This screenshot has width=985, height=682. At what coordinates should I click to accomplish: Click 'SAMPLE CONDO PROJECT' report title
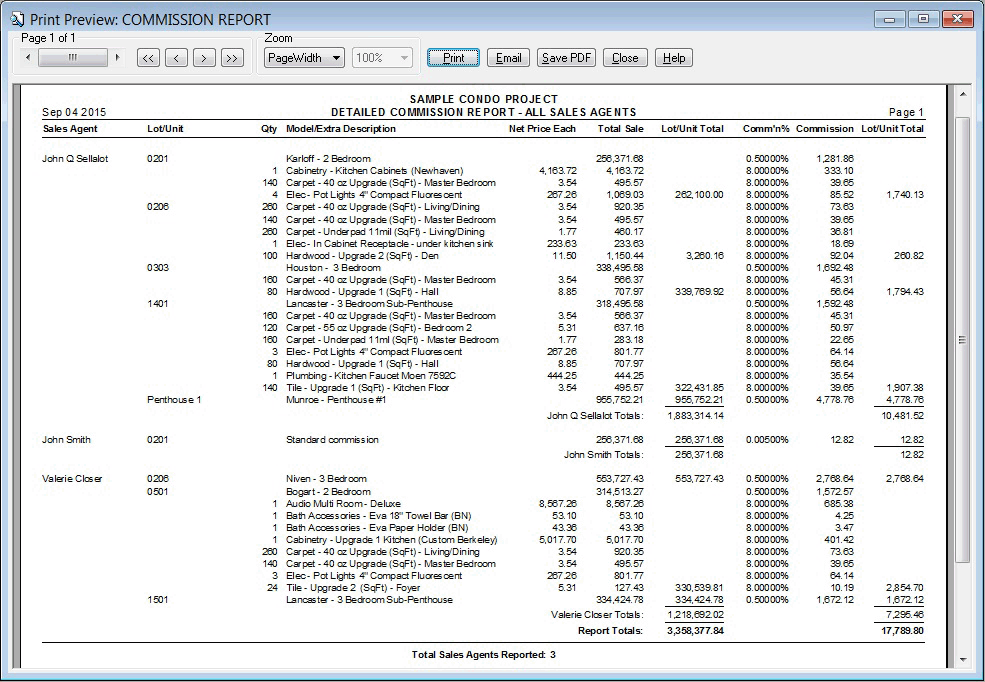coord(484,99)
